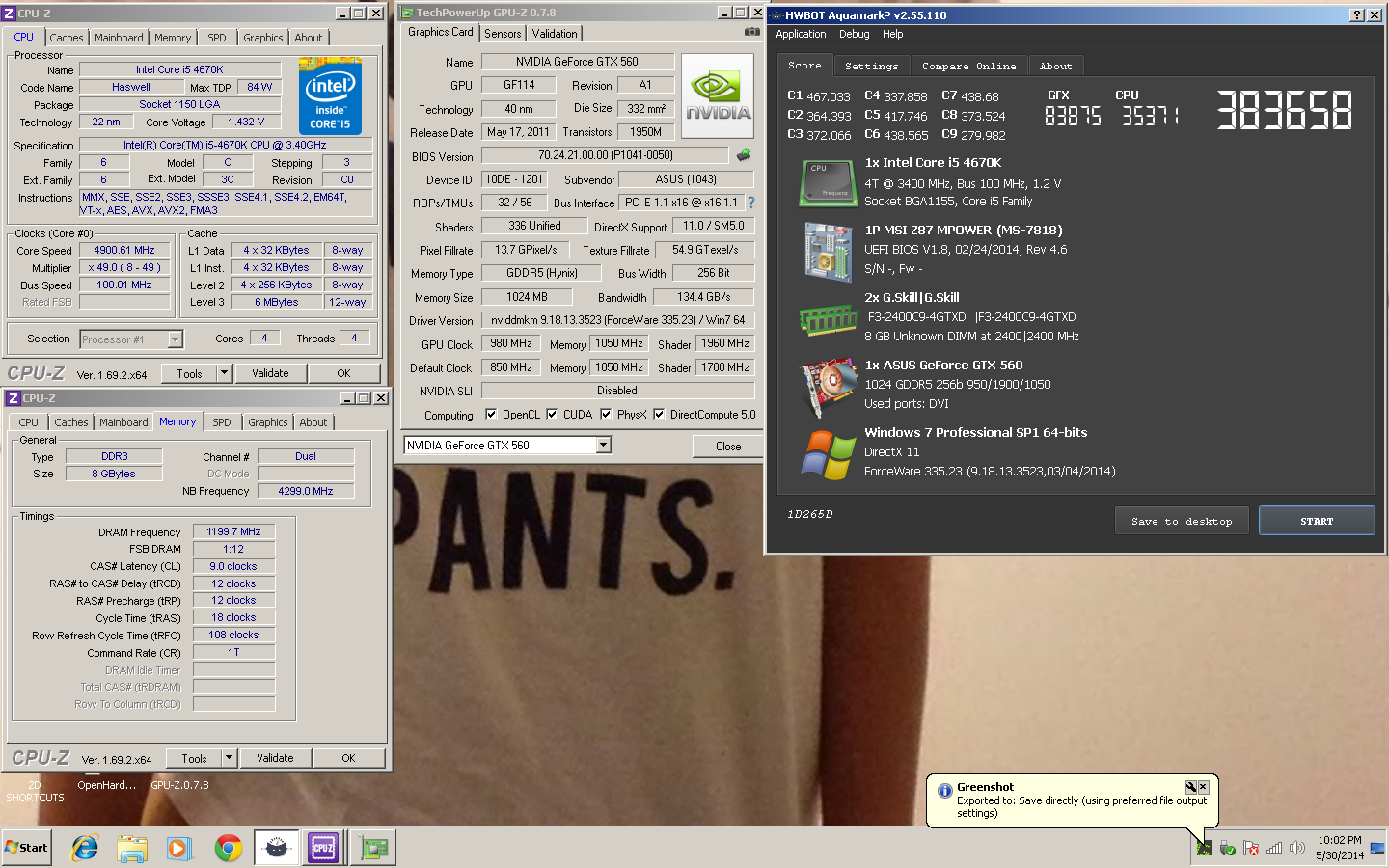Switch to the CPU-Z taskbar button
Image resolution: width=1389 pixels, height=868 pixels.
coord(323,848)
